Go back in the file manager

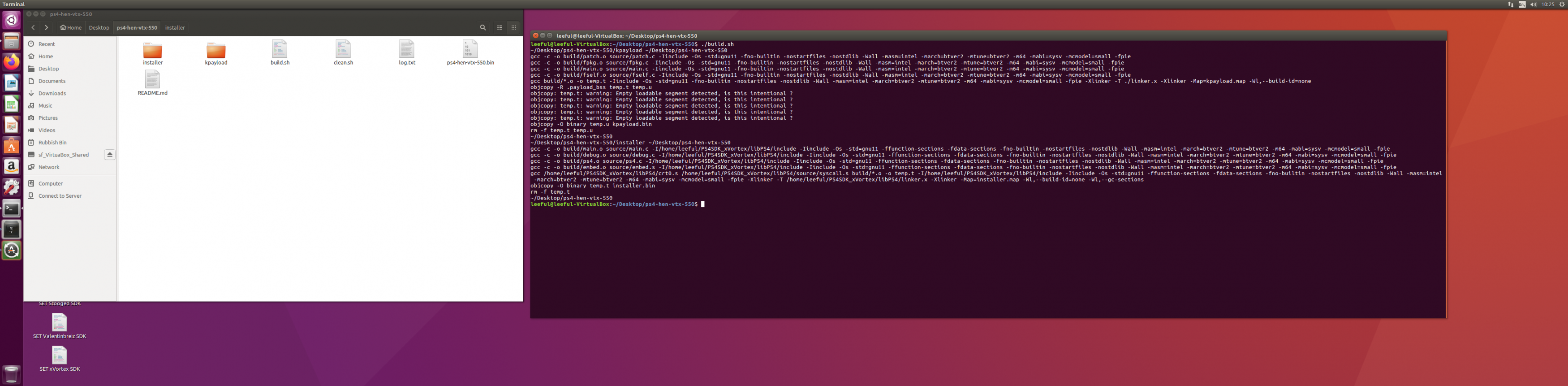33,27
